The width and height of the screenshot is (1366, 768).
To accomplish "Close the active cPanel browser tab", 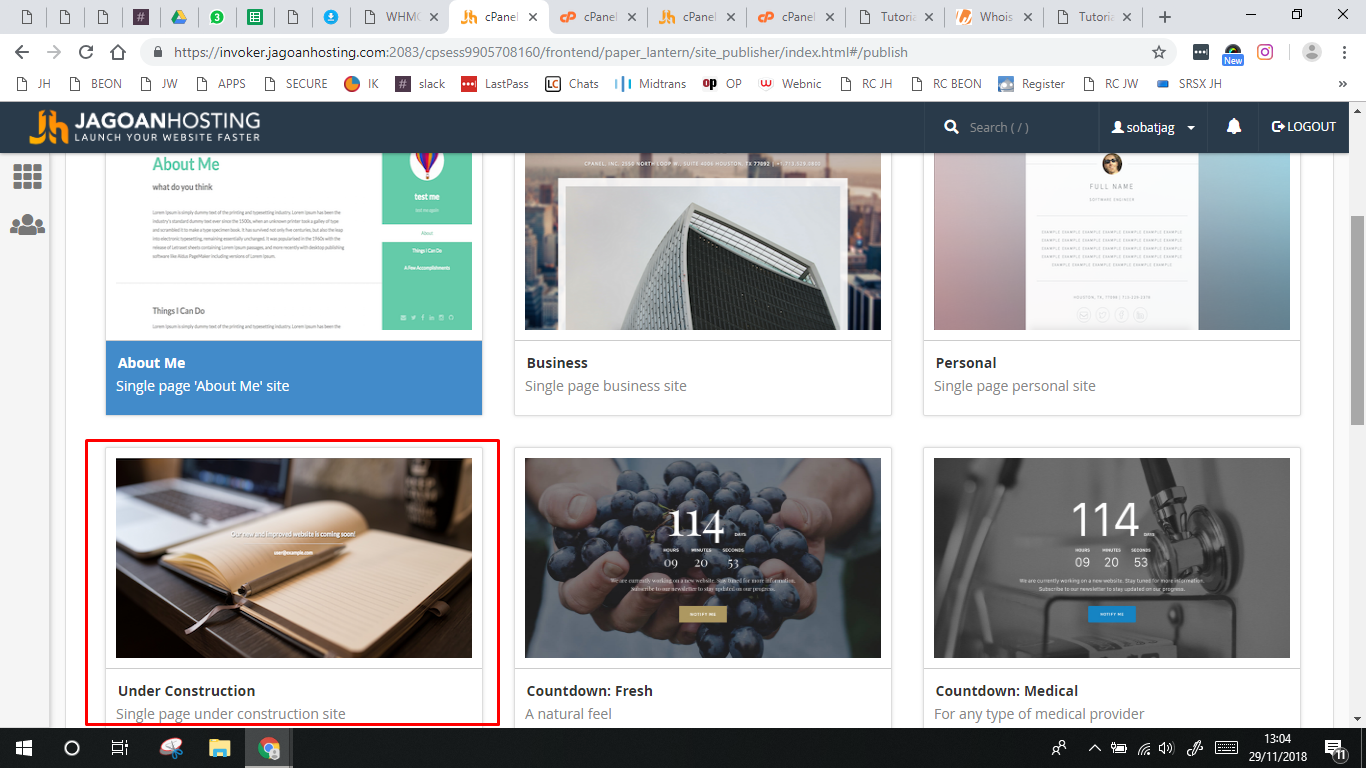I will (534, 17).
